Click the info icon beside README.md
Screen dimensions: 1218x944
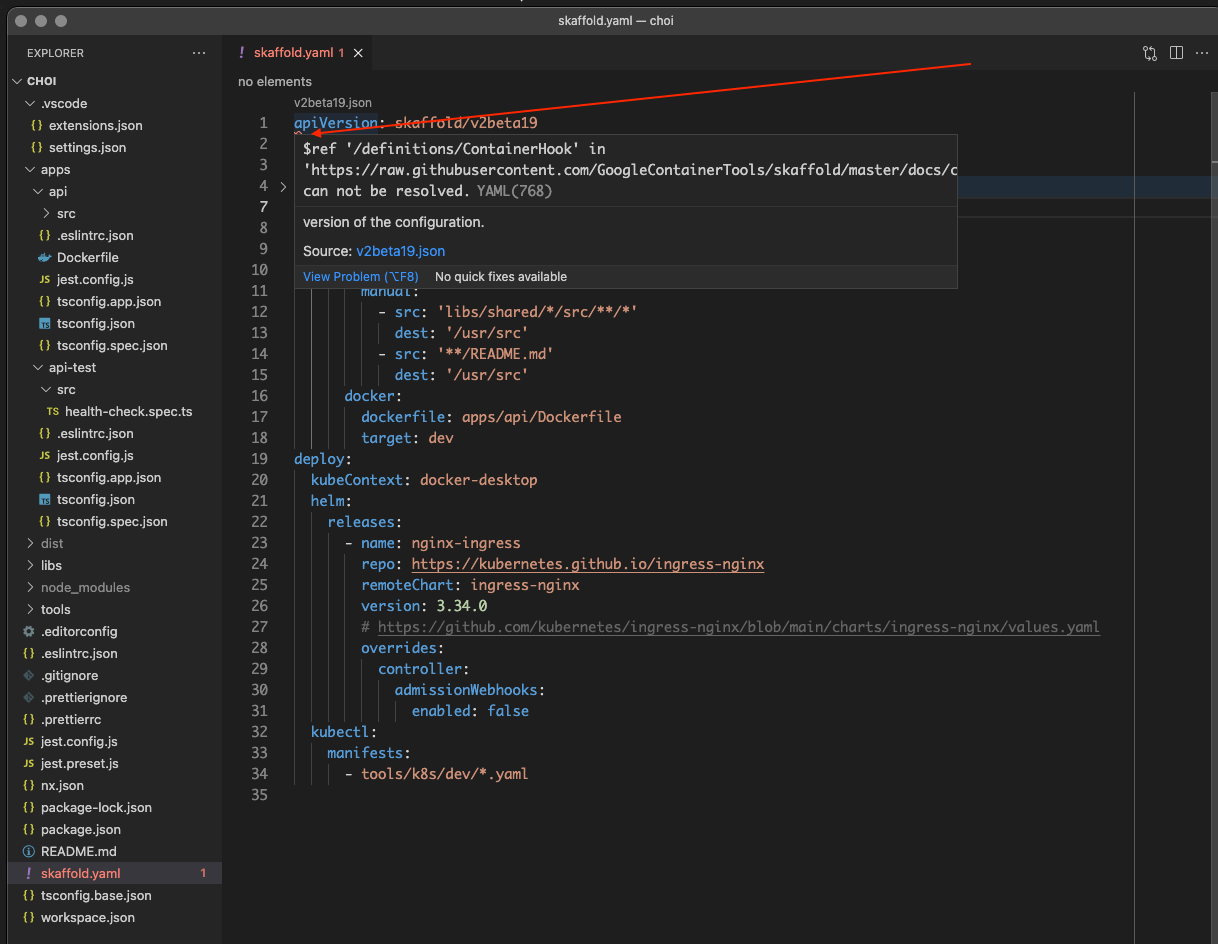click(x=29, y=851)
